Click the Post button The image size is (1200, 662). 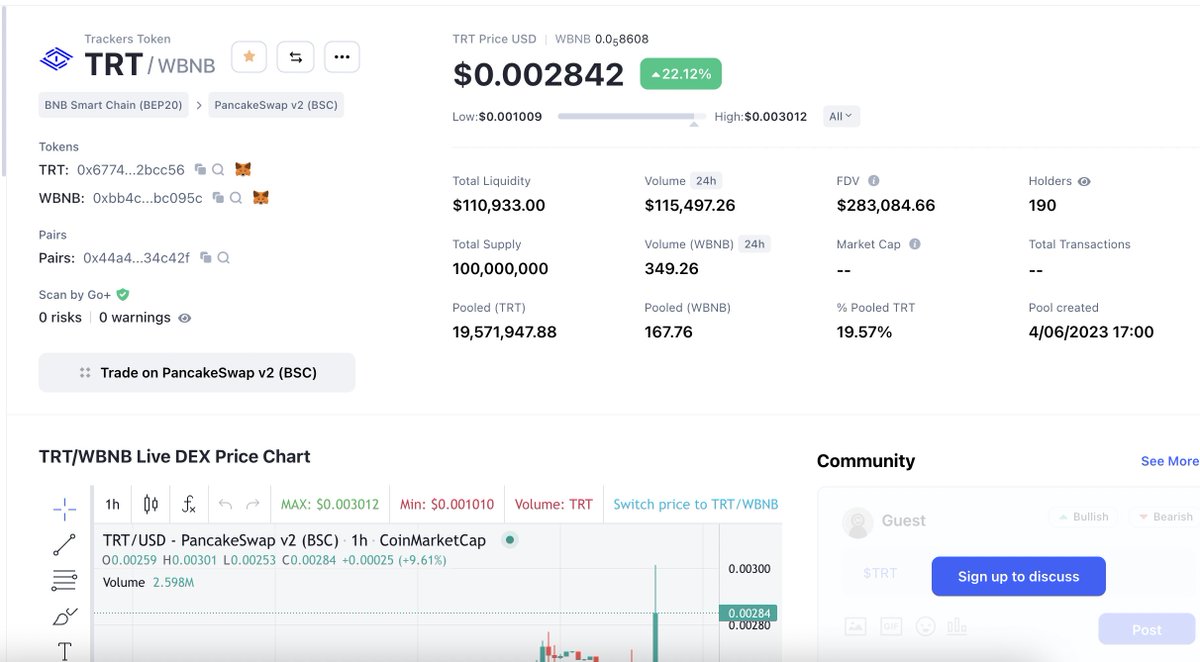[x=1147, y=630]
